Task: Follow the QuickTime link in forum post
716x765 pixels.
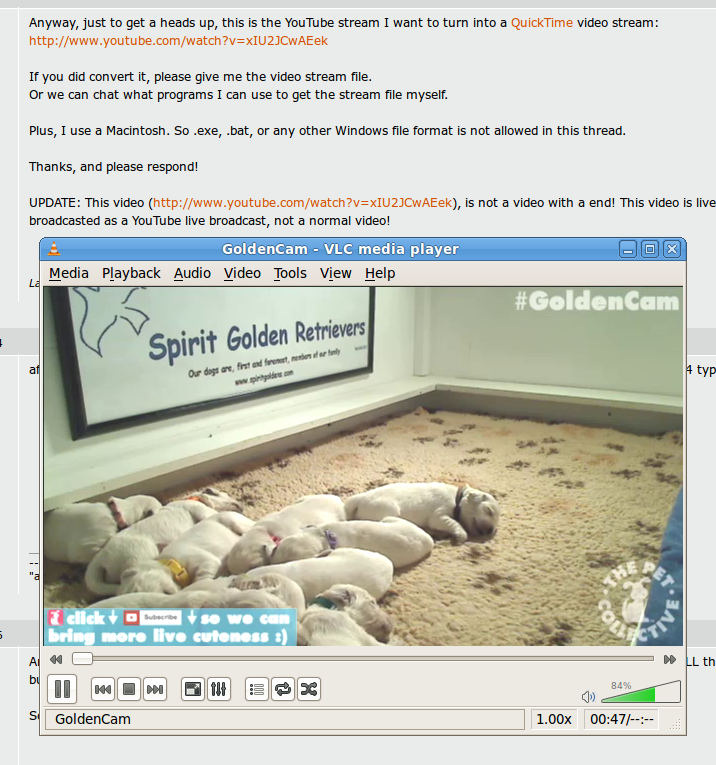Action: (542, 23)
